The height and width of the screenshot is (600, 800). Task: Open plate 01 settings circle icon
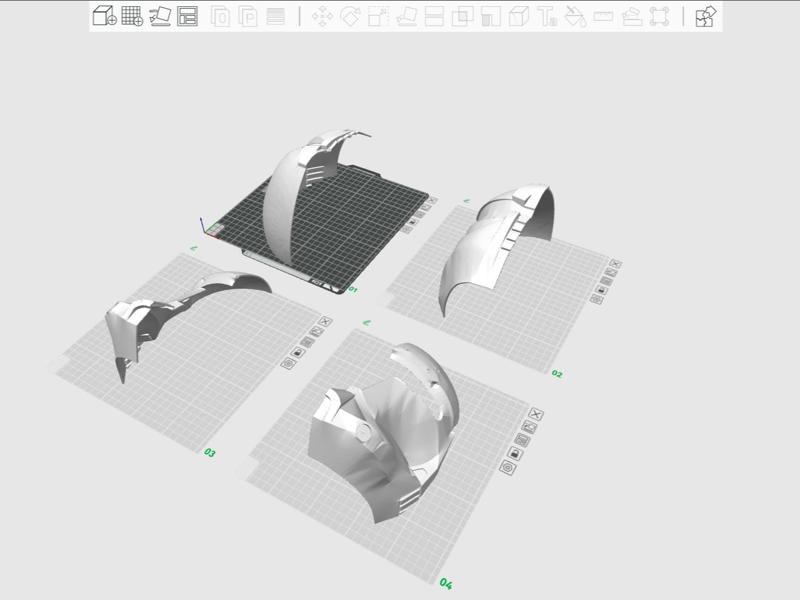click(x=406, y=230)
